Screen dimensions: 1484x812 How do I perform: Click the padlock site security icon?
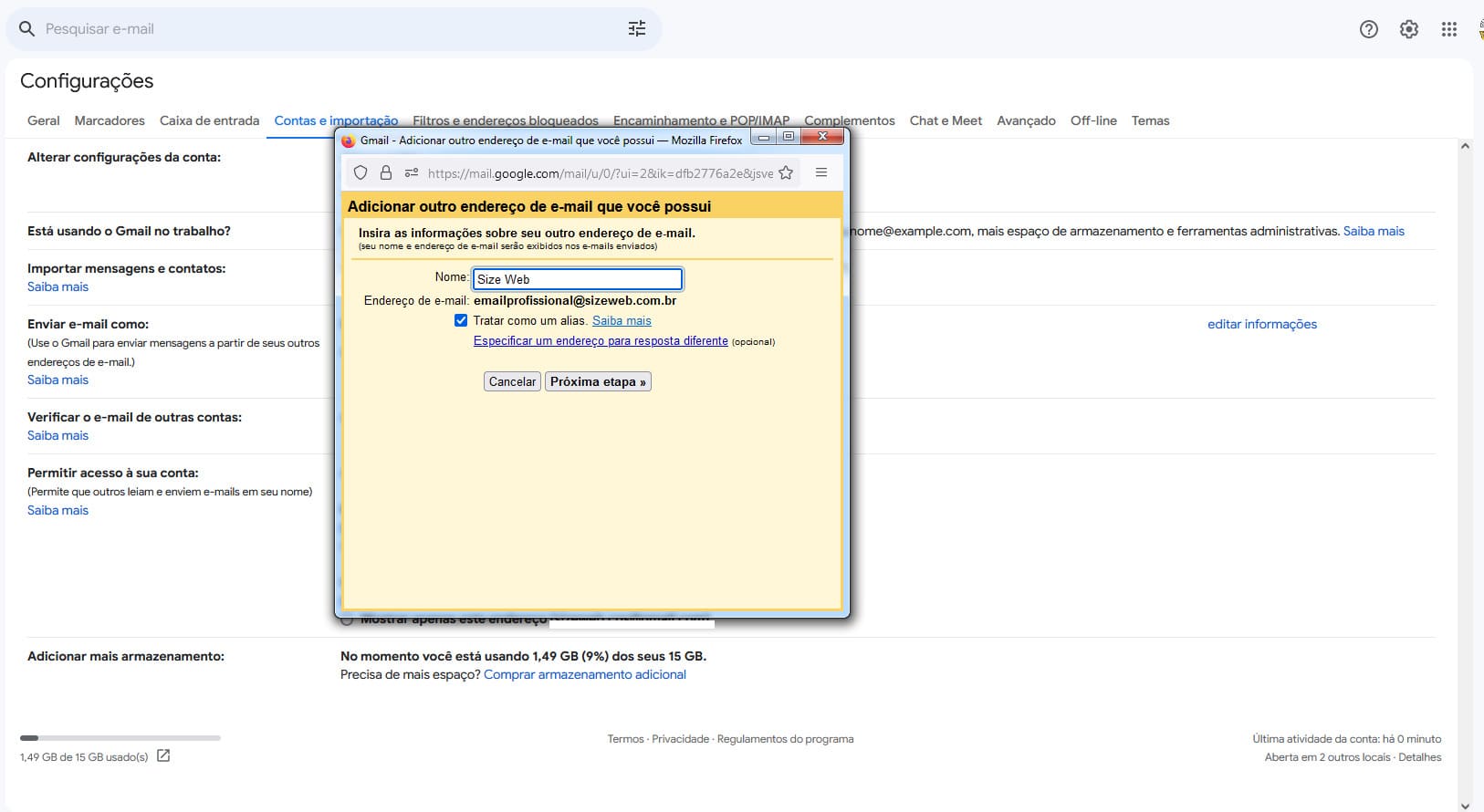coord(386,172)
